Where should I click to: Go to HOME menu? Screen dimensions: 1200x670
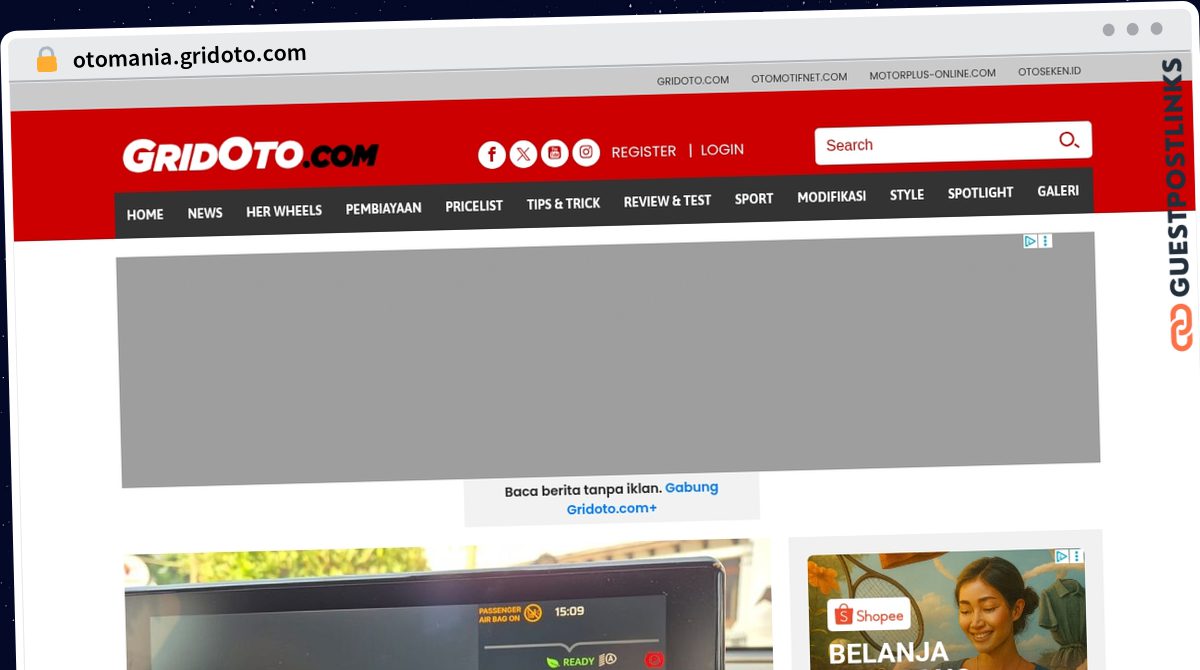145,214
